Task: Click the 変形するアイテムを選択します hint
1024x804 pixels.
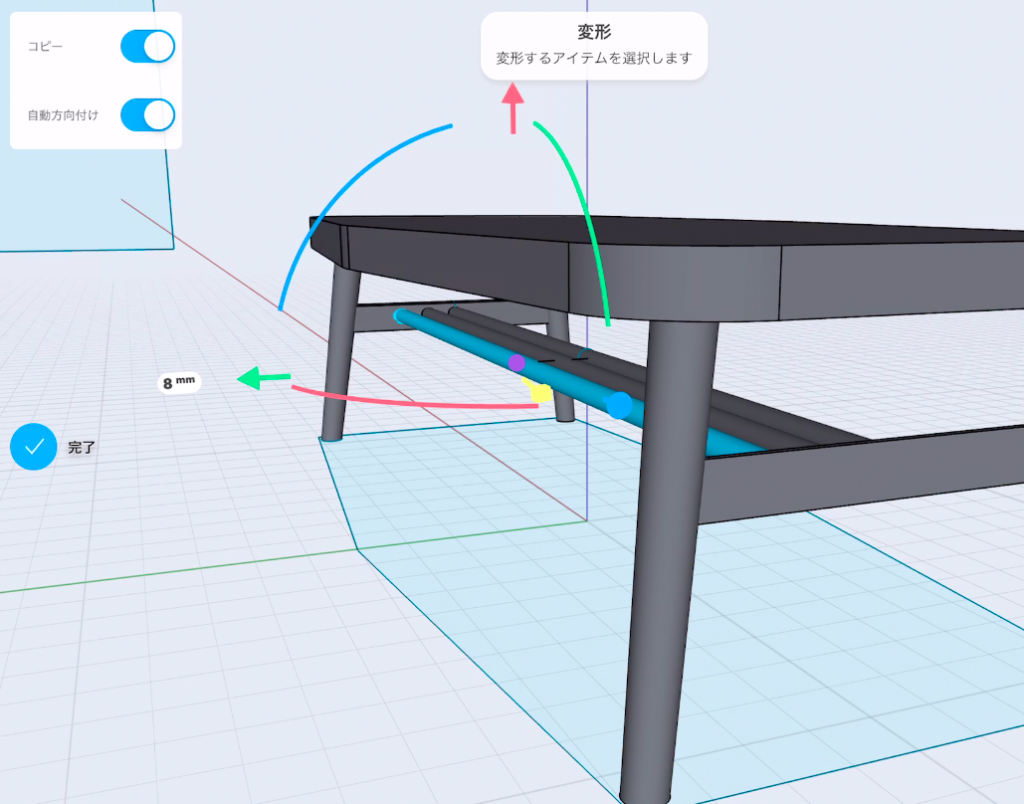Action: click(594, 58)
